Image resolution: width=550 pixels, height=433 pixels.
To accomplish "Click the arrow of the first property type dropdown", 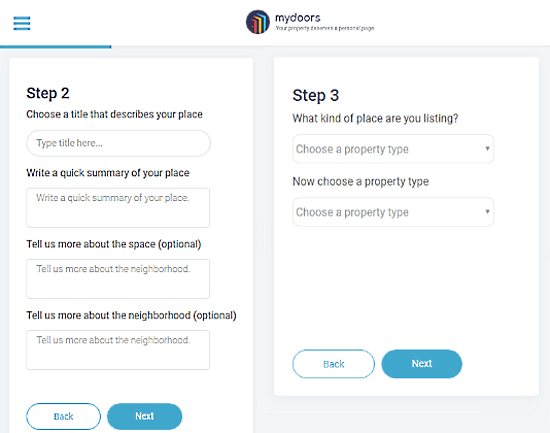I will [487, 149].
